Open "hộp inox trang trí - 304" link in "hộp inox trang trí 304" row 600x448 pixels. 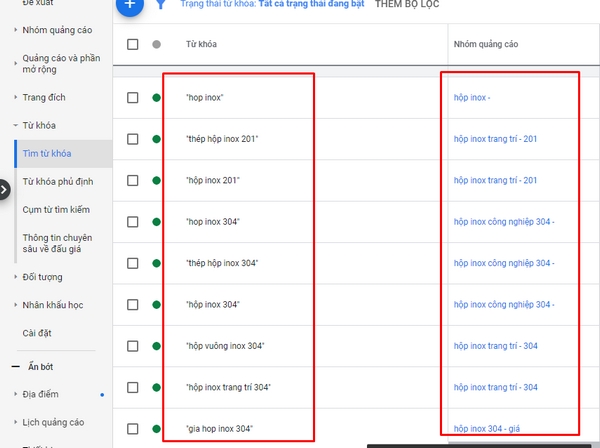tap(496, 387)
